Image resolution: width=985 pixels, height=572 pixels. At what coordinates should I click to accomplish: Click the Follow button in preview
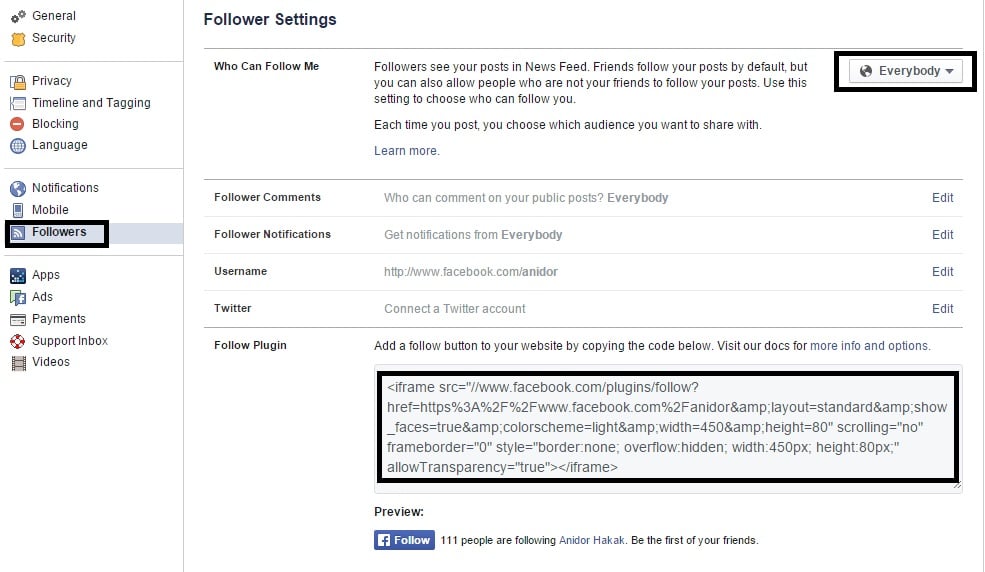tap(405, 540)
